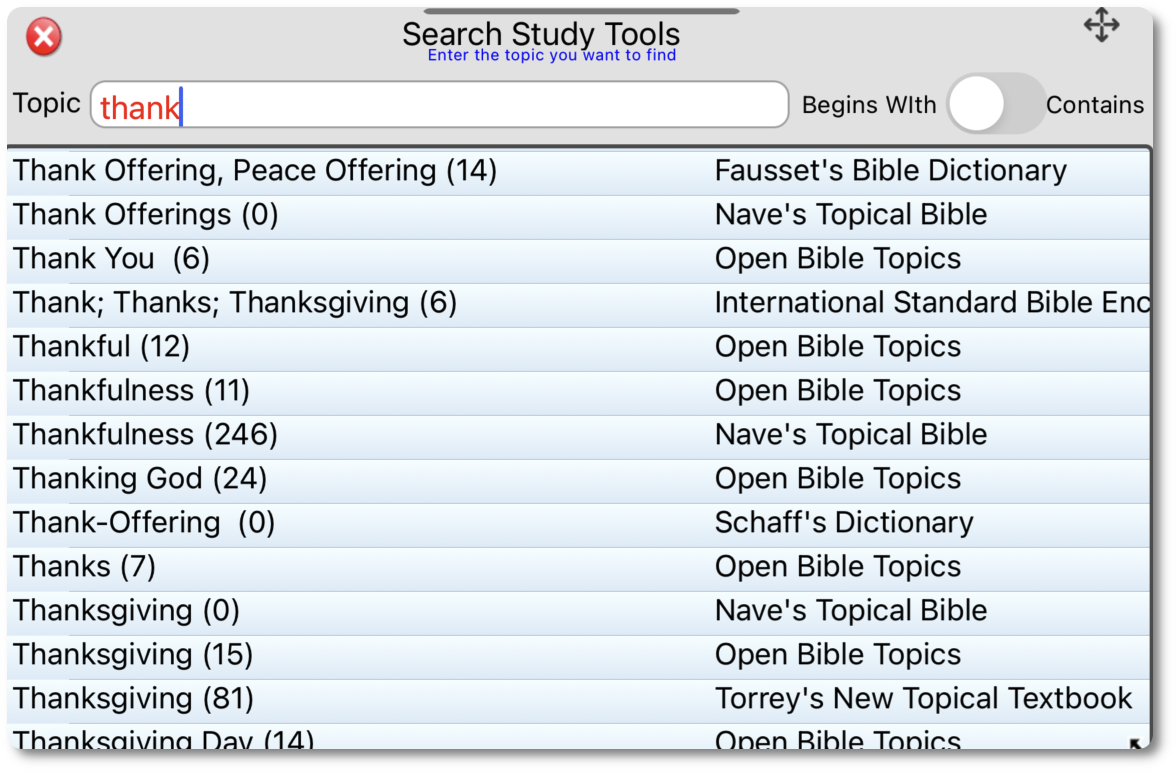This screenshot has height=772, width=1176.
Task: Open Thankful (12) result
Action: (x=102, y=347)
